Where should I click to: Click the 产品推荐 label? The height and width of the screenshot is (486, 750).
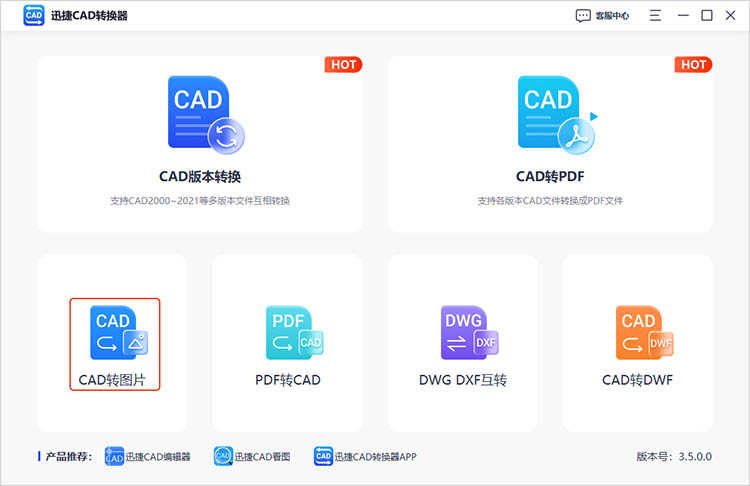(x=68, y=456)
